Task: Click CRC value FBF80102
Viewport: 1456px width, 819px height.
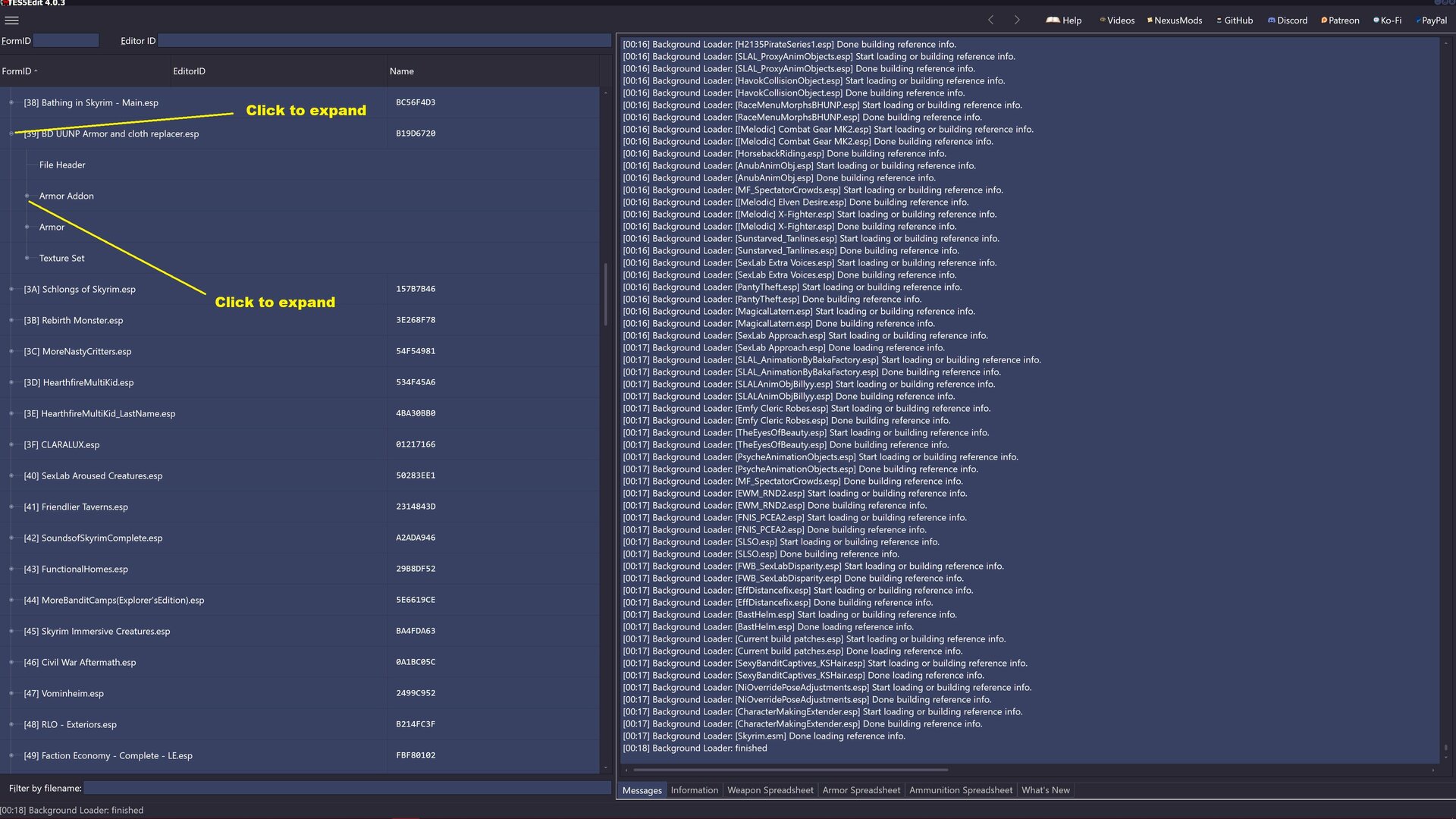Action: (416, 755)
